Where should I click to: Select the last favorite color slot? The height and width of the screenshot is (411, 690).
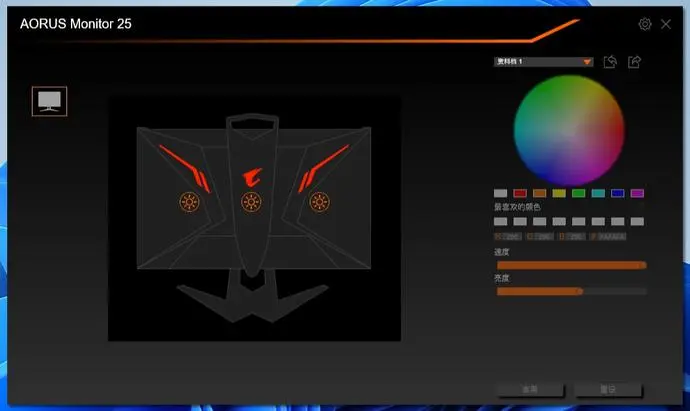pos(637,221)
